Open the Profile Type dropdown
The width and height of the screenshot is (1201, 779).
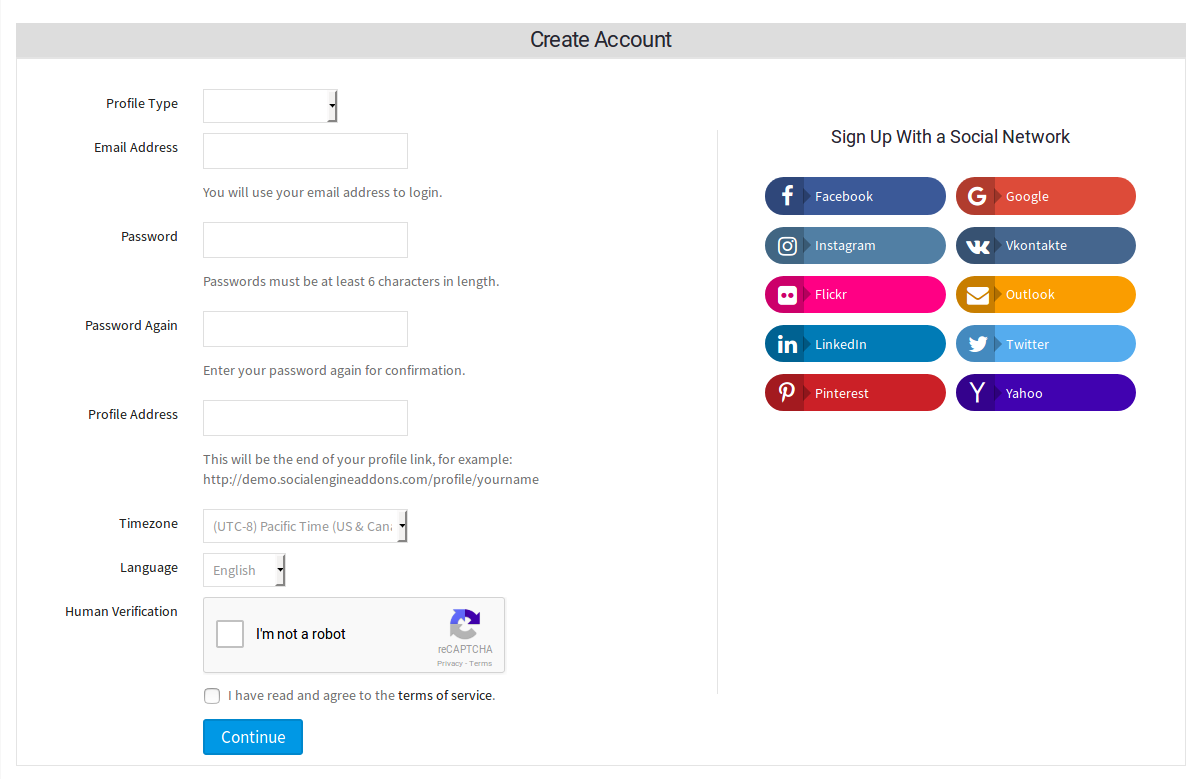coord(270,106)
